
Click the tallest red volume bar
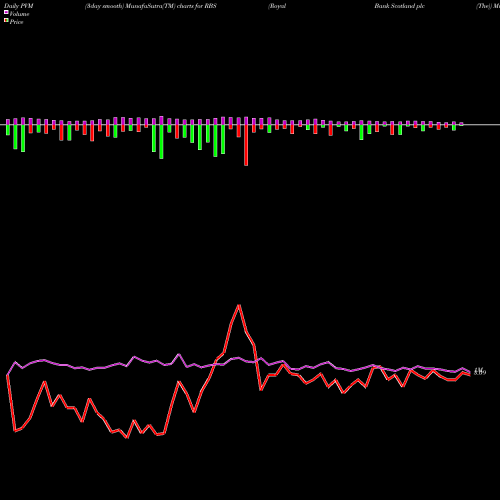point(246,145)
